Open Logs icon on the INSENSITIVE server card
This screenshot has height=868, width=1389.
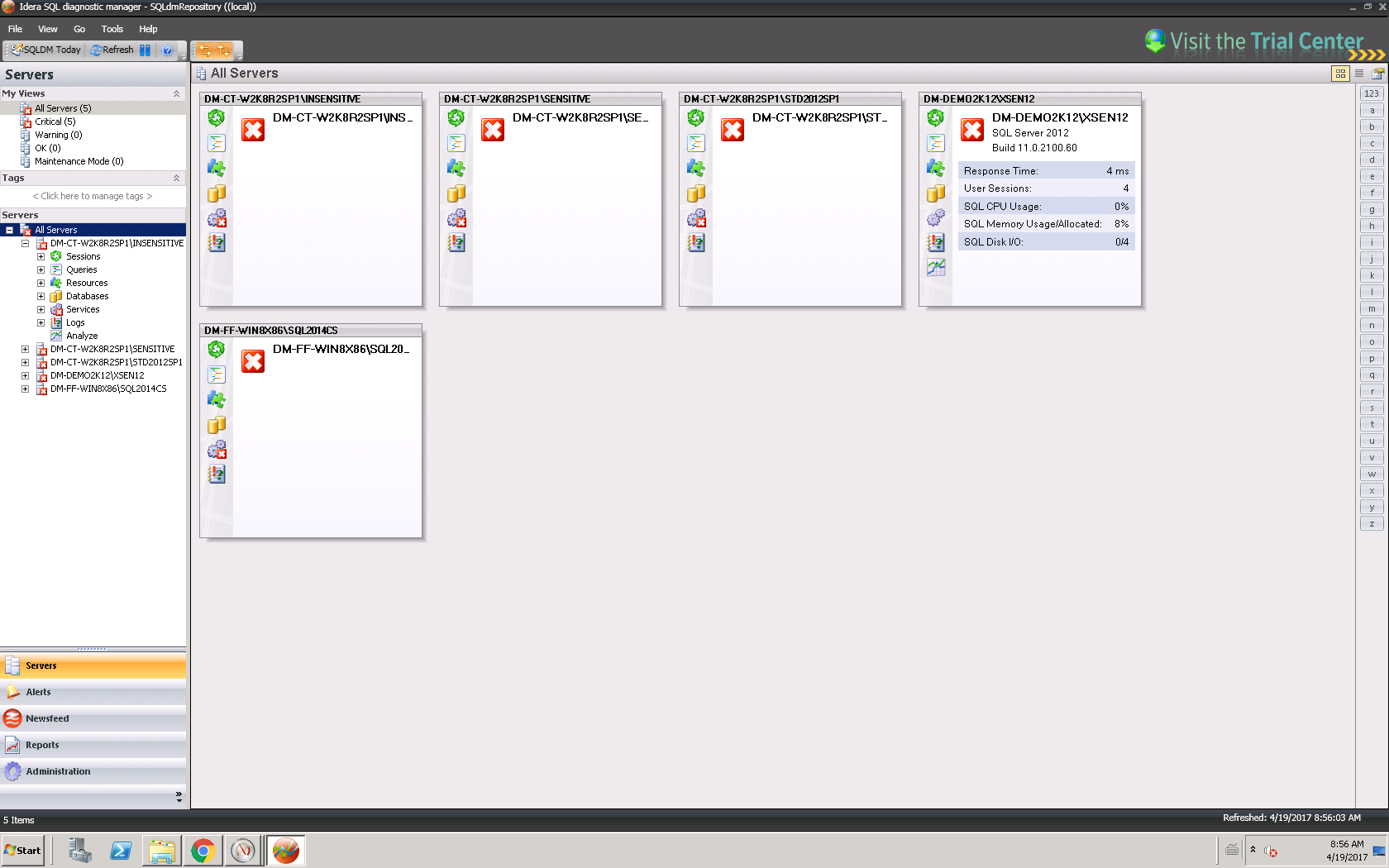[217, 243]
